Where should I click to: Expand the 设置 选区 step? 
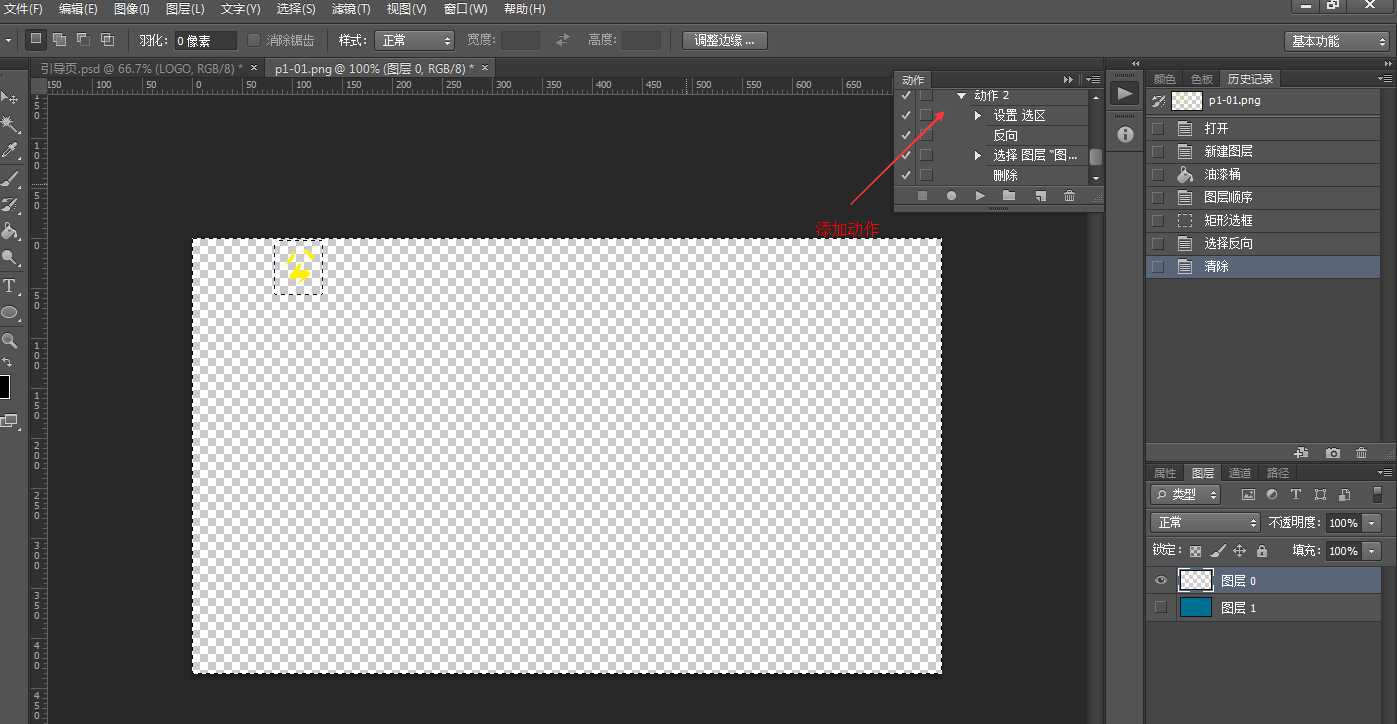(978, 116)
